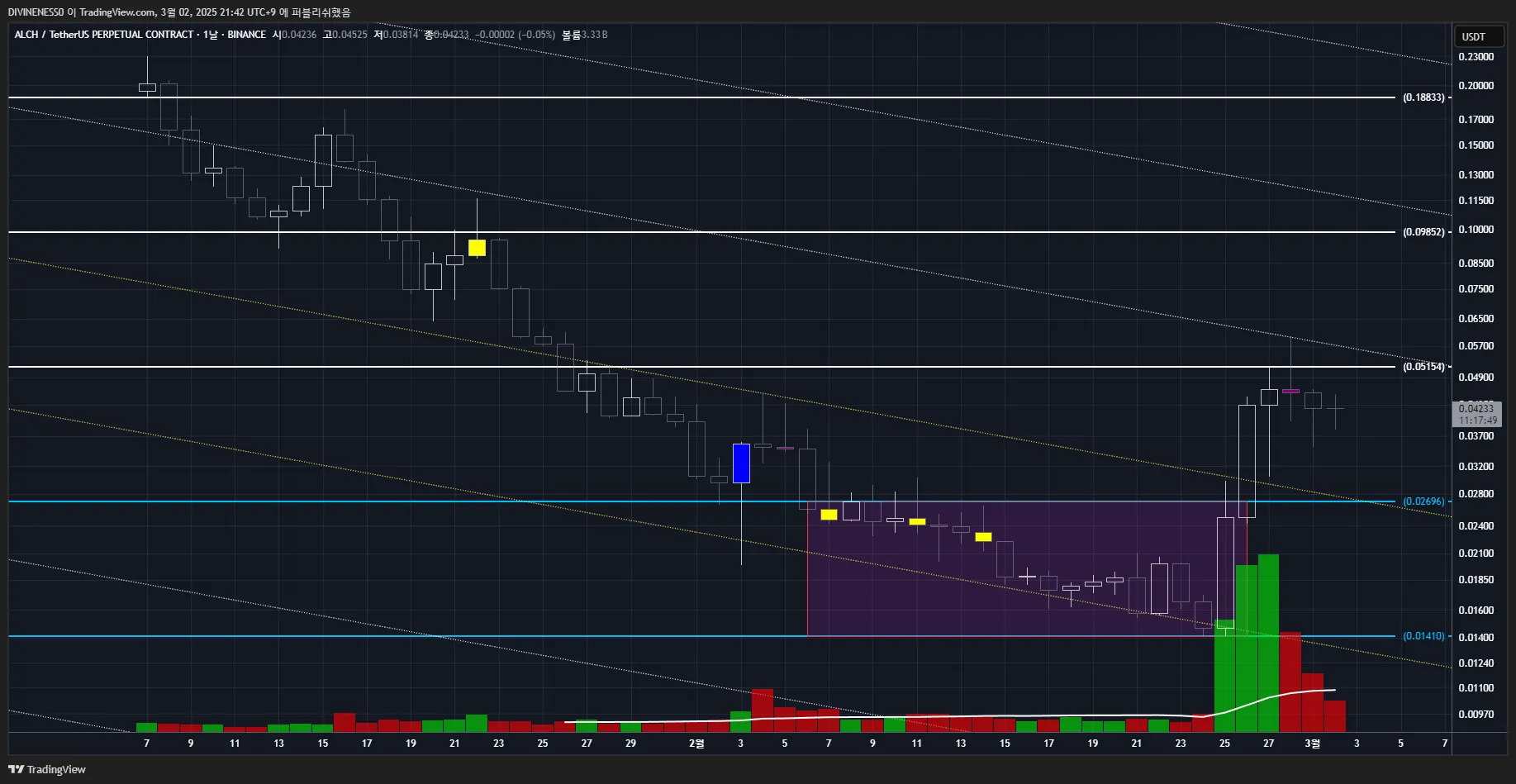
Task: Click the 3월 month label on time axis
Action: (1312, 744)
